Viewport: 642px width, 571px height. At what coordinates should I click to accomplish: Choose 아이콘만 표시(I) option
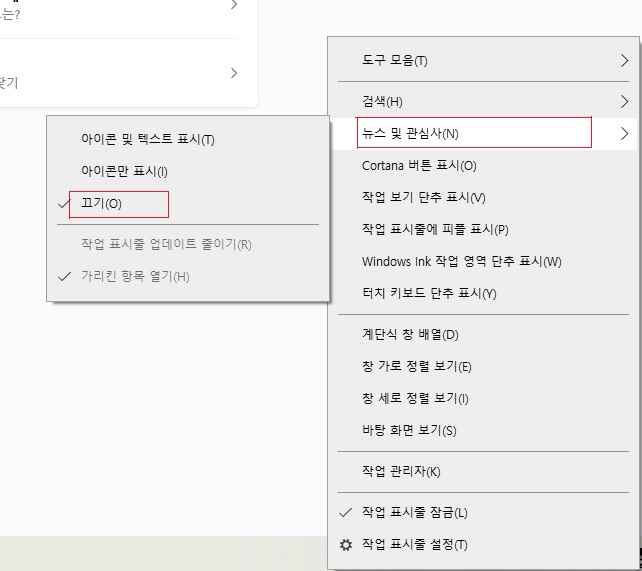click(x=124, y=172)
